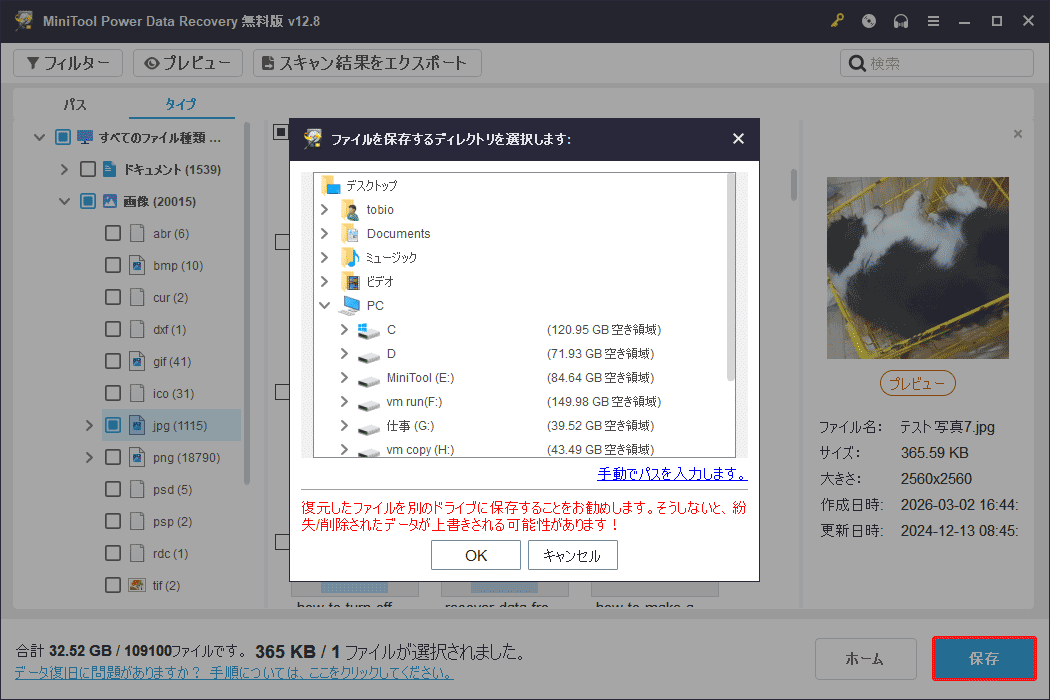
Task: Check the png (18790) checkbox
Action: tap(113, 458)
